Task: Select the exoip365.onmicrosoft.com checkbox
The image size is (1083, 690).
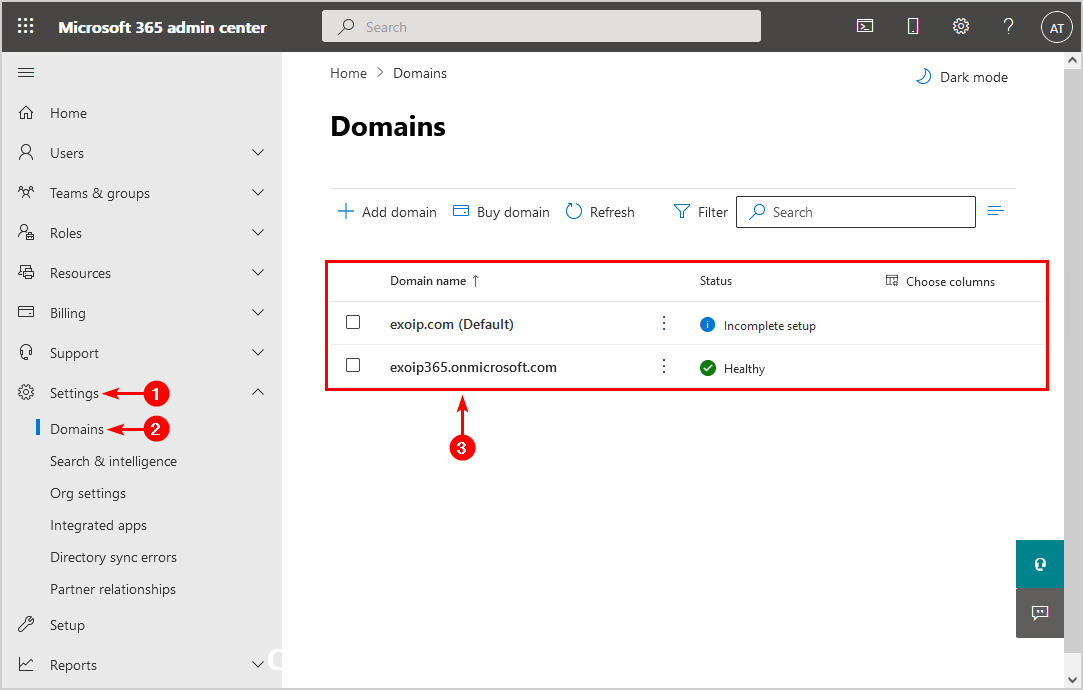Action: coord(353,365)
